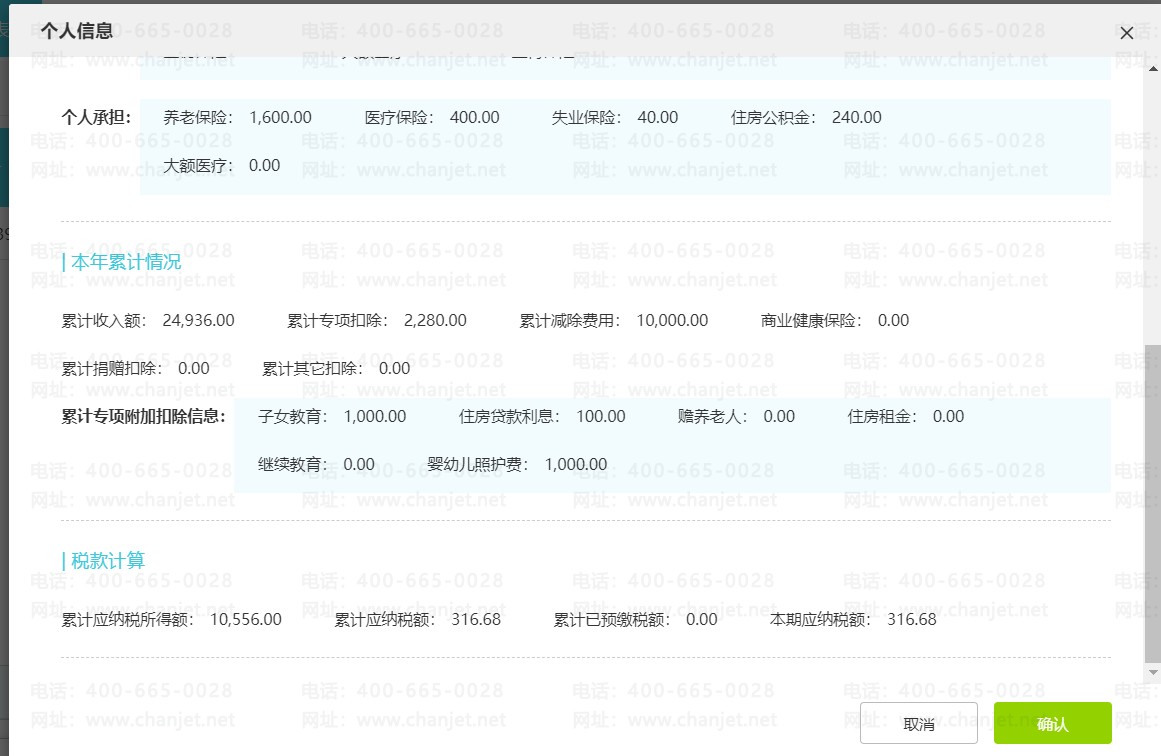Click the 本期应纳税额 value 316.68
This screenshot has width=1161, height=756.
tap(911, 620)
